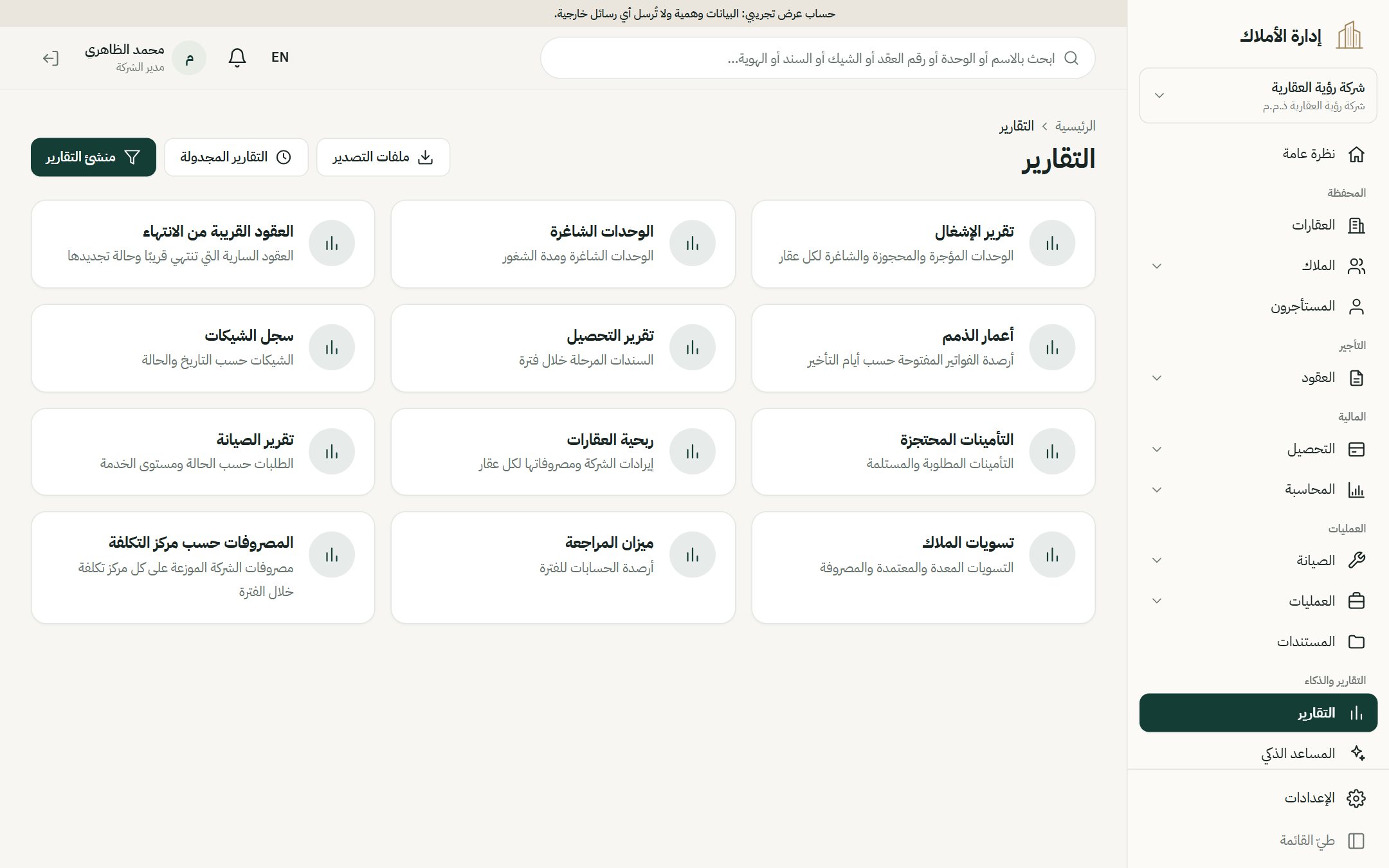Click the logout arrow icon
Viewport: 1389px width, 868px height.
[x=51, y=59]
